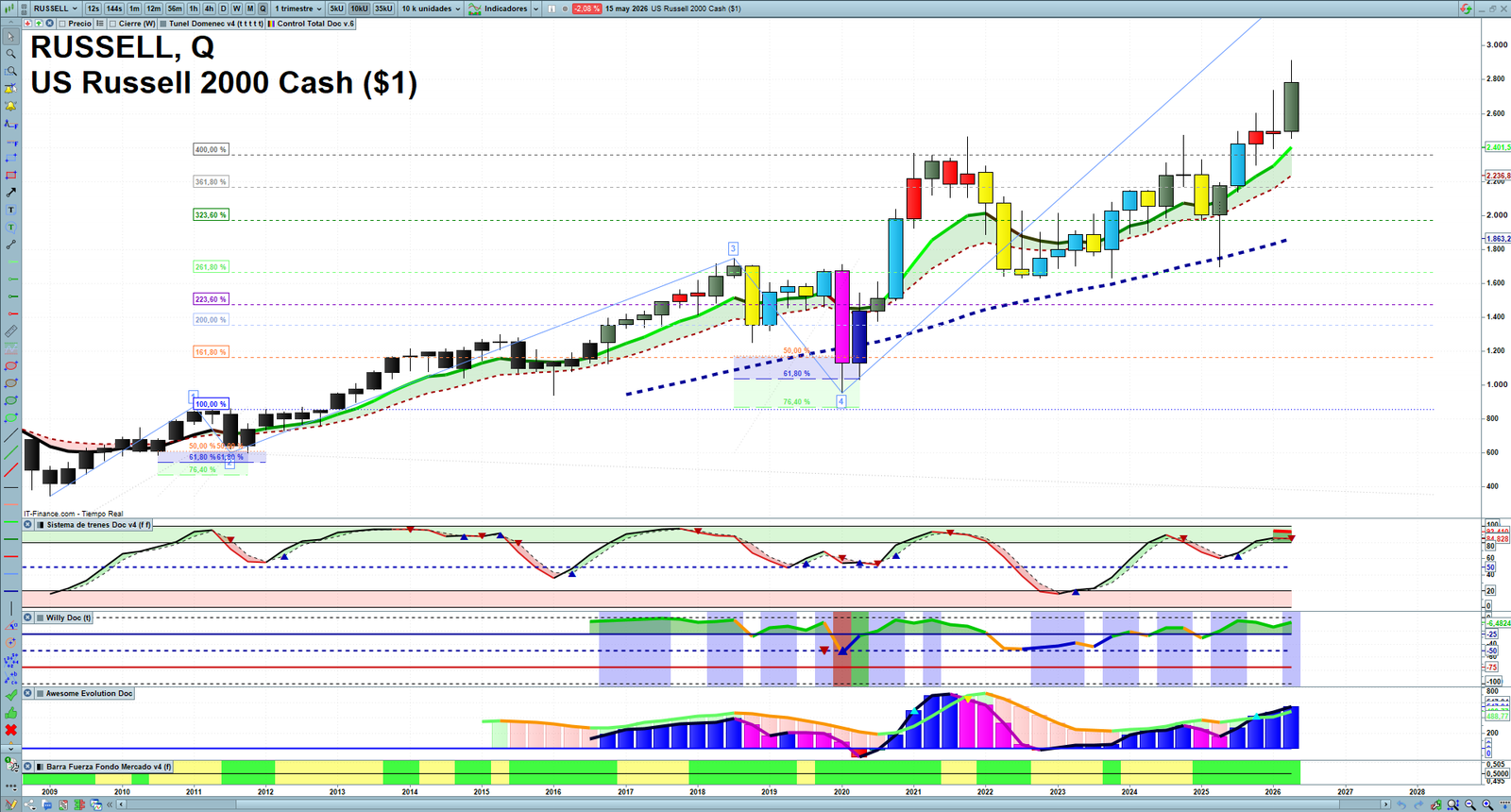The height and width of the screenshot is (812, 1511).
Task: Switch to the W weekly timeframe
Action: click(237, 8)
